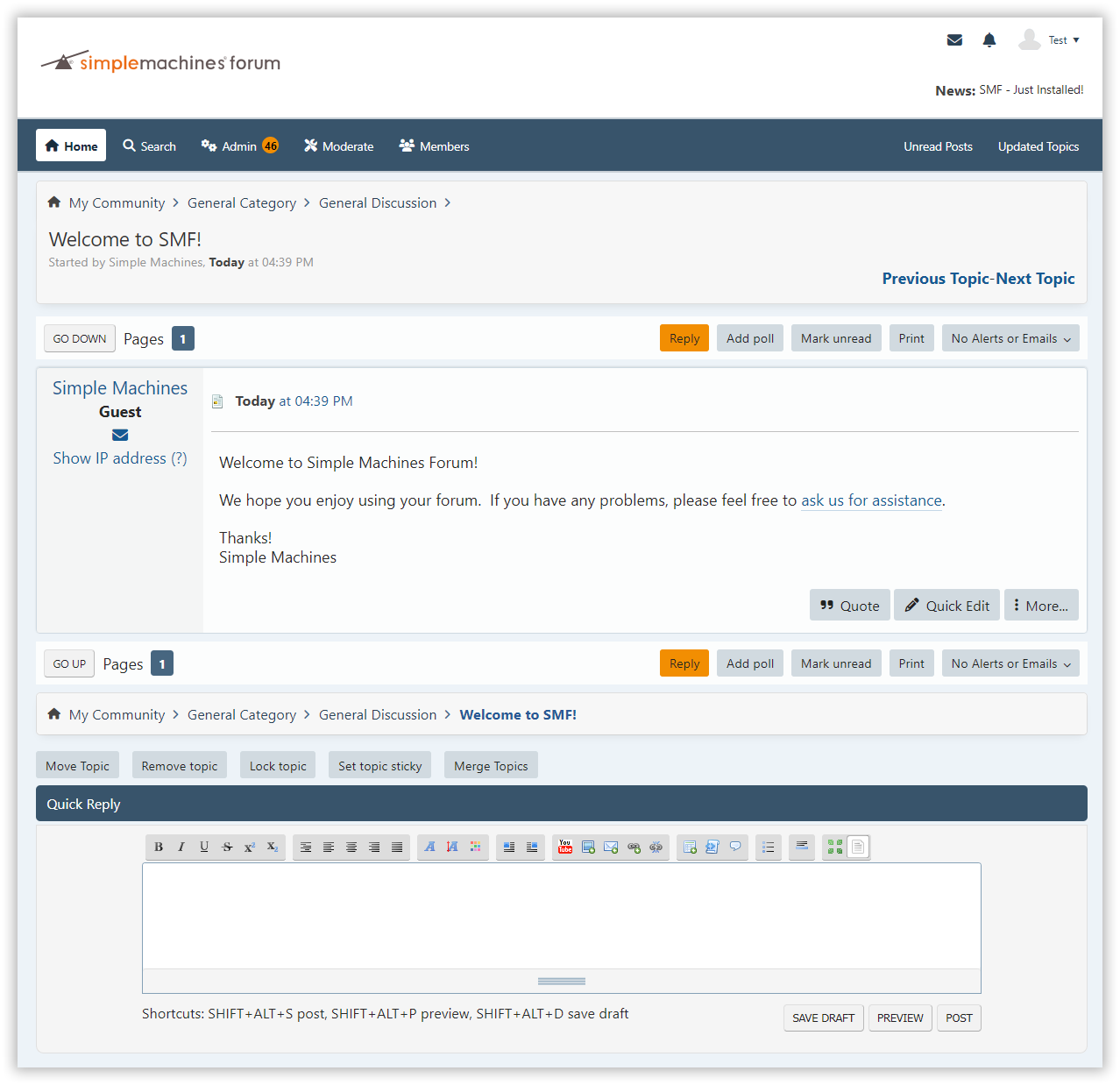Screen dimensions: 1120x1085
Task: Click the orange Reply button at top
Action: (684, 338)
